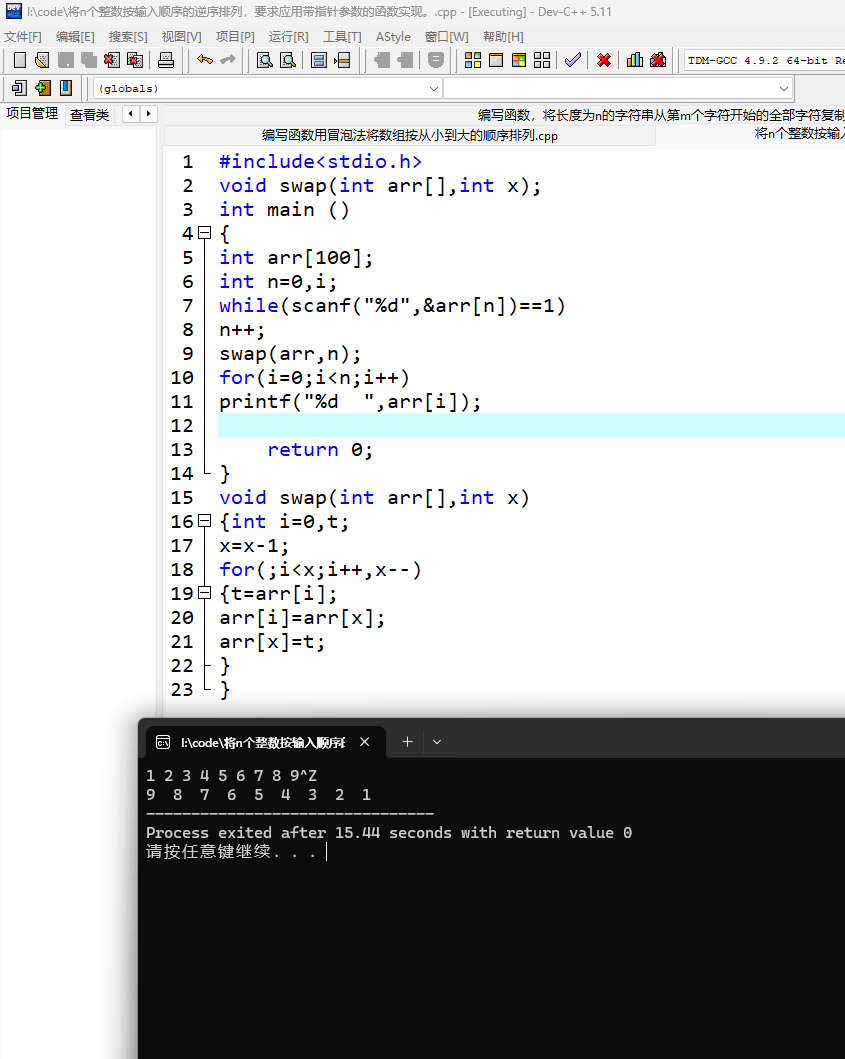Viewport: 845px width, 1059px height.
Task: Open the 搜索[S] menu
Action: pos(128,36)
